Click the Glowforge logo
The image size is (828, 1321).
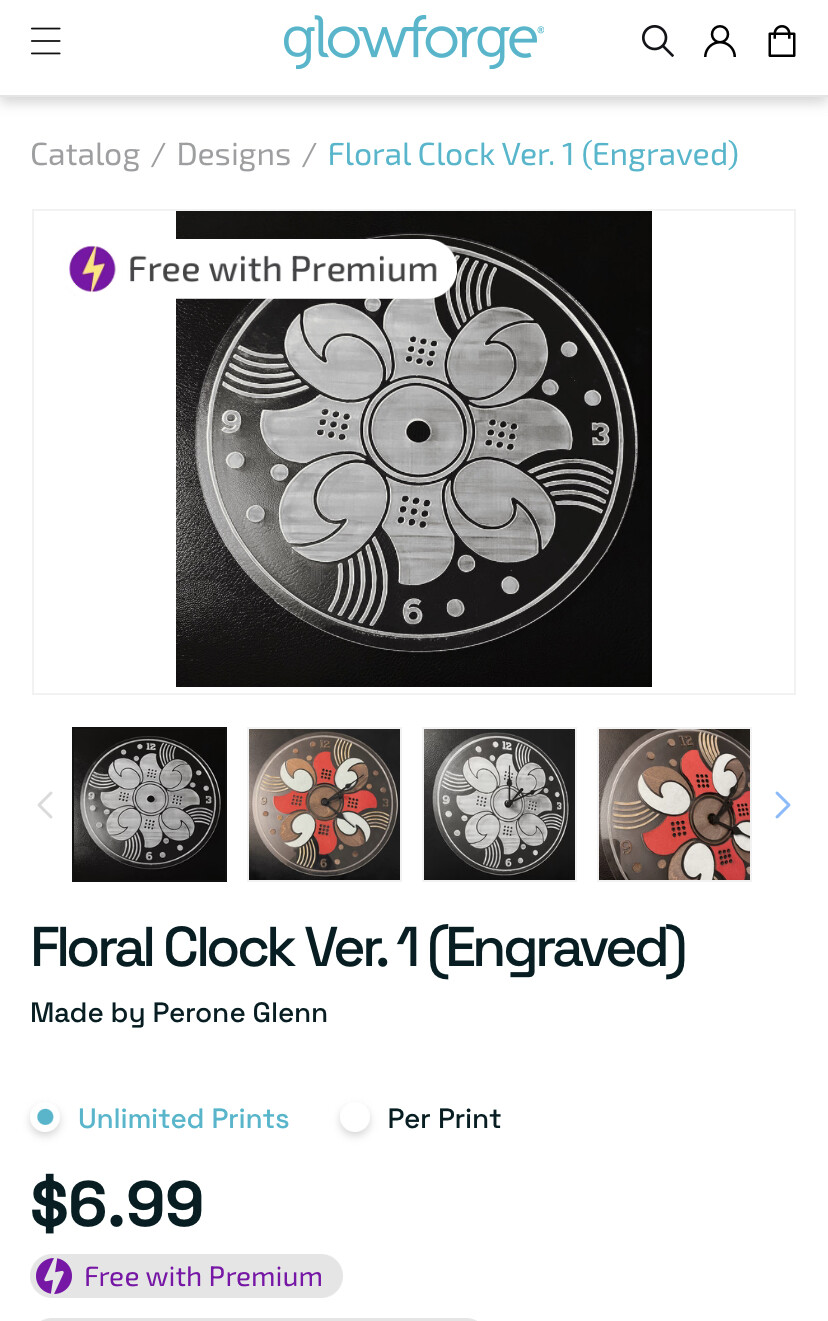point(414,42)
